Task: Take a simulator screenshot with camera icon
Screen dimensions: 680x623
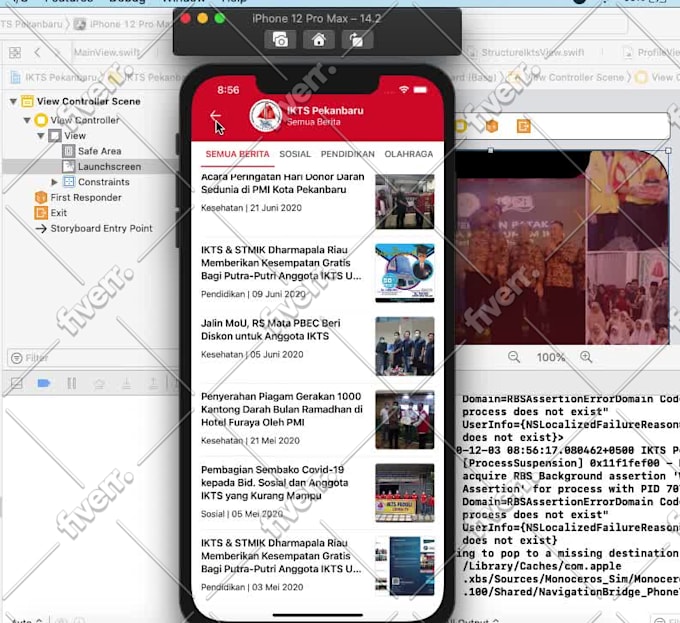Action: (x=280, y=40)
